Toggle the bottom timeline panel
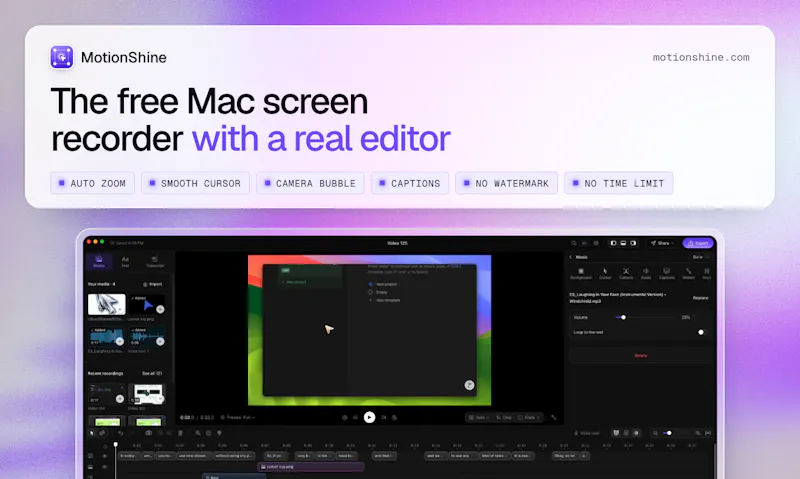Screen dimensions: 800x479 click(623, 243)
